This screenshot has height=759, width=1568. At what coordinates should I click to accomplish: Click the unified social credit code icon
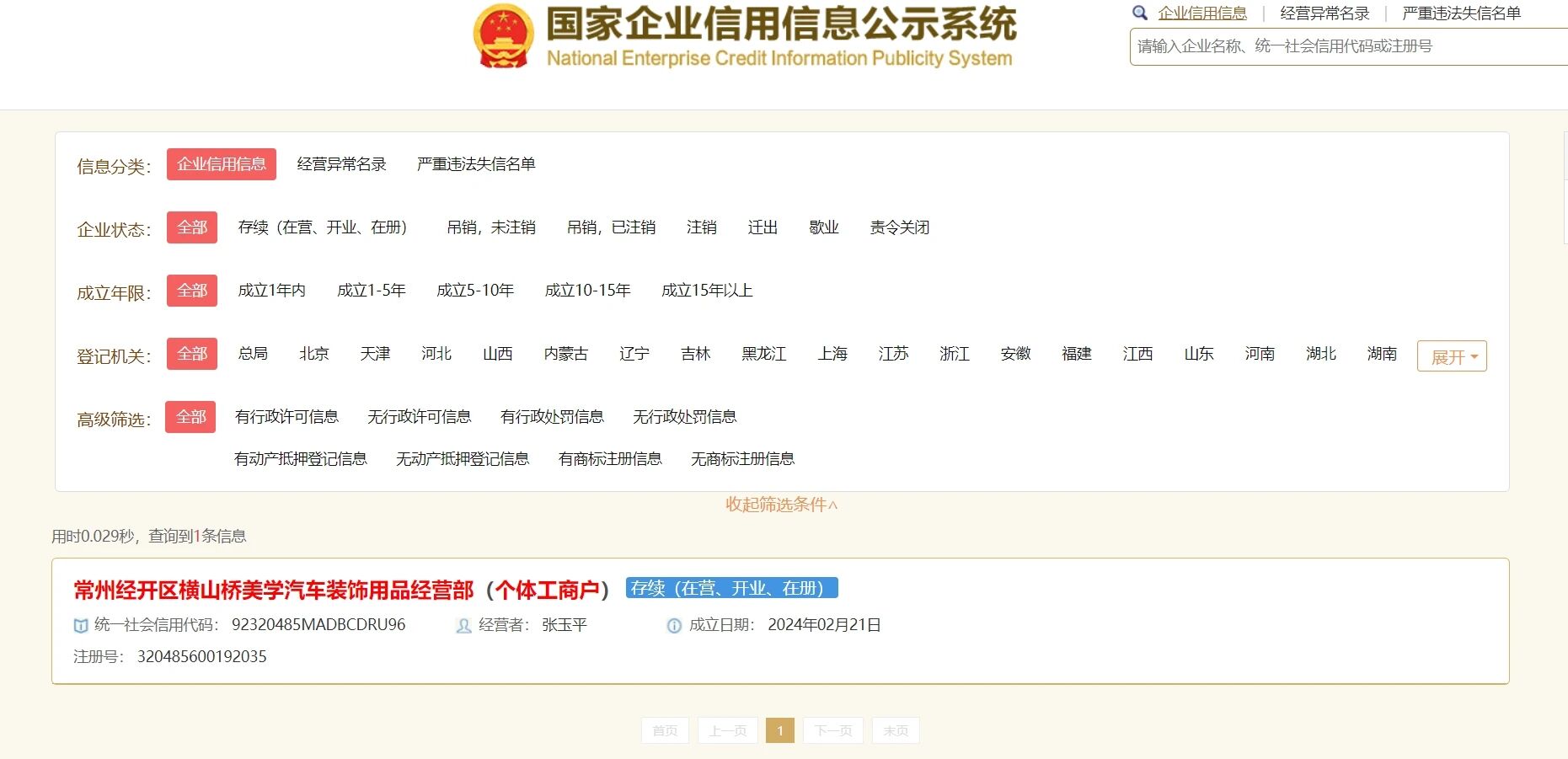81,625
